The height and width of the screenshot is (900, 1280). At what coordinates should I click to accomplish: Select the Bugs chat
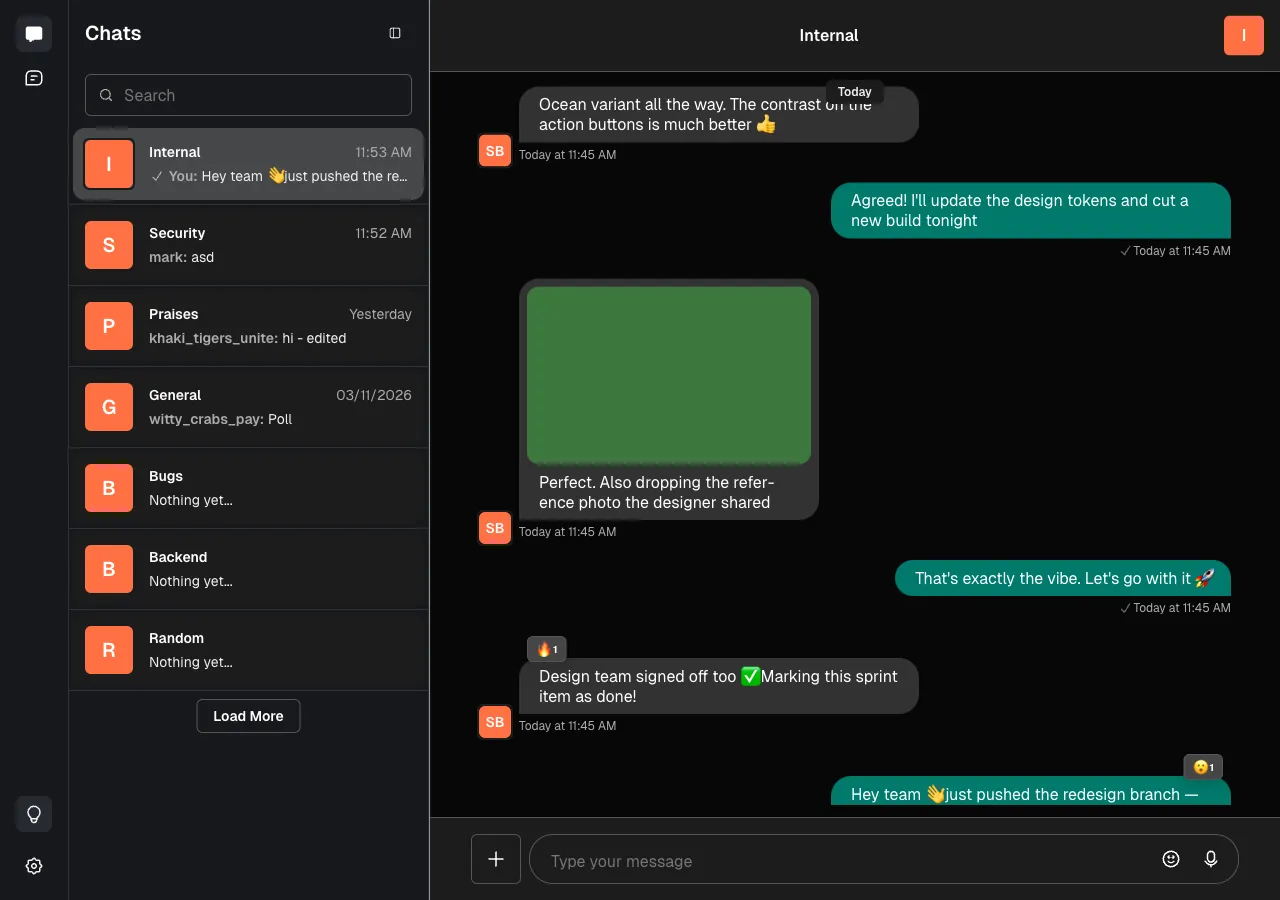(x=248, y=488)
